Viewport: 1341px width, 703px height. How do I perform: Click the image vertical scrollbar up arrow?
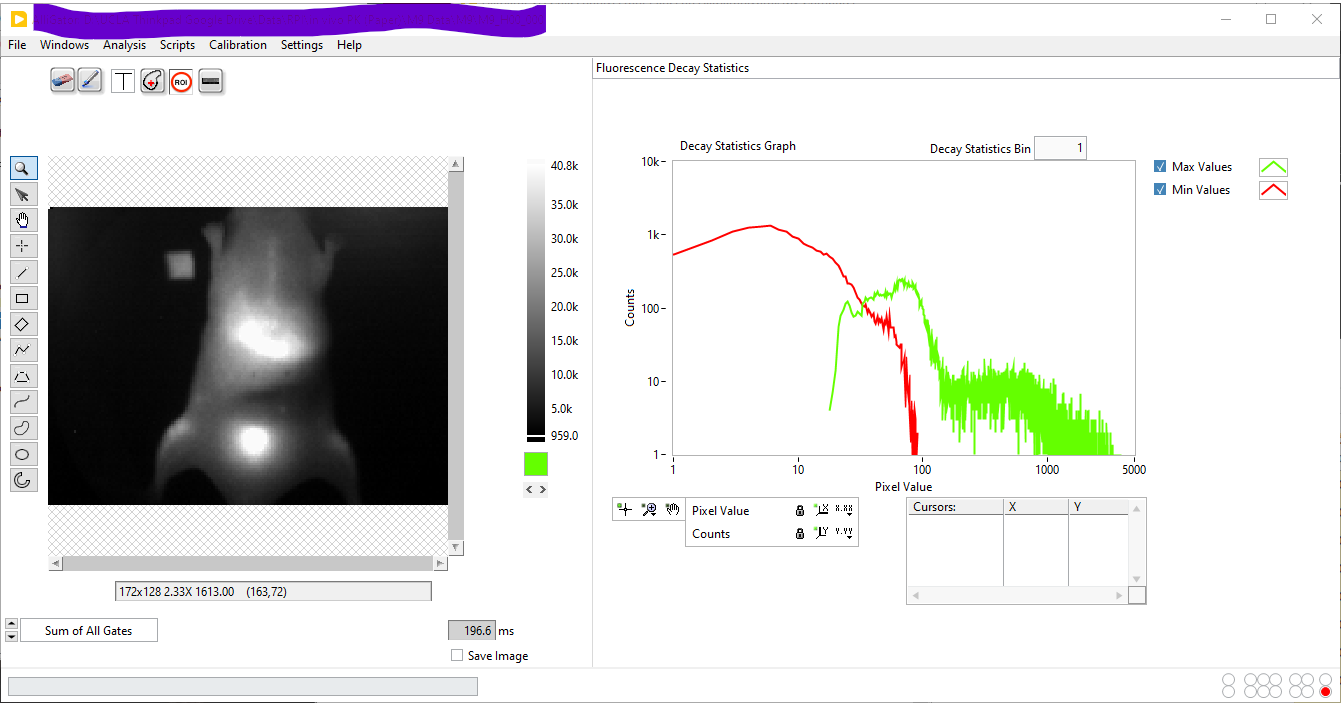pos(456,164)
